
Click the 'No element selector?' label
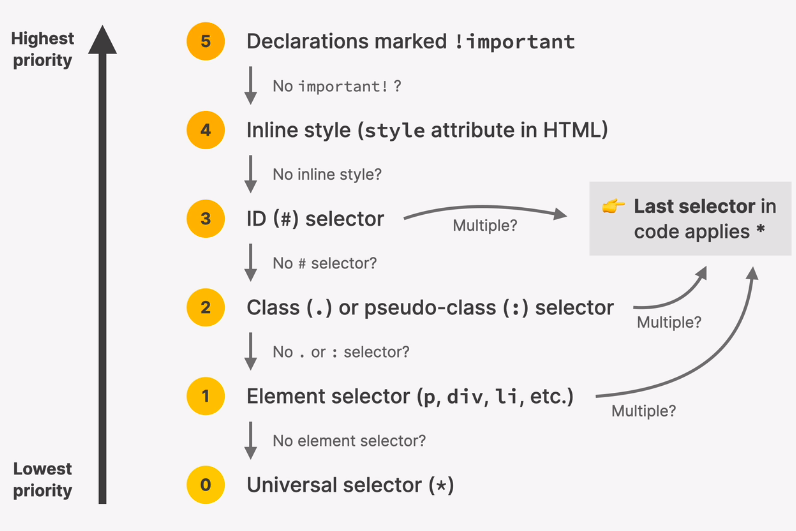(349, 440)
